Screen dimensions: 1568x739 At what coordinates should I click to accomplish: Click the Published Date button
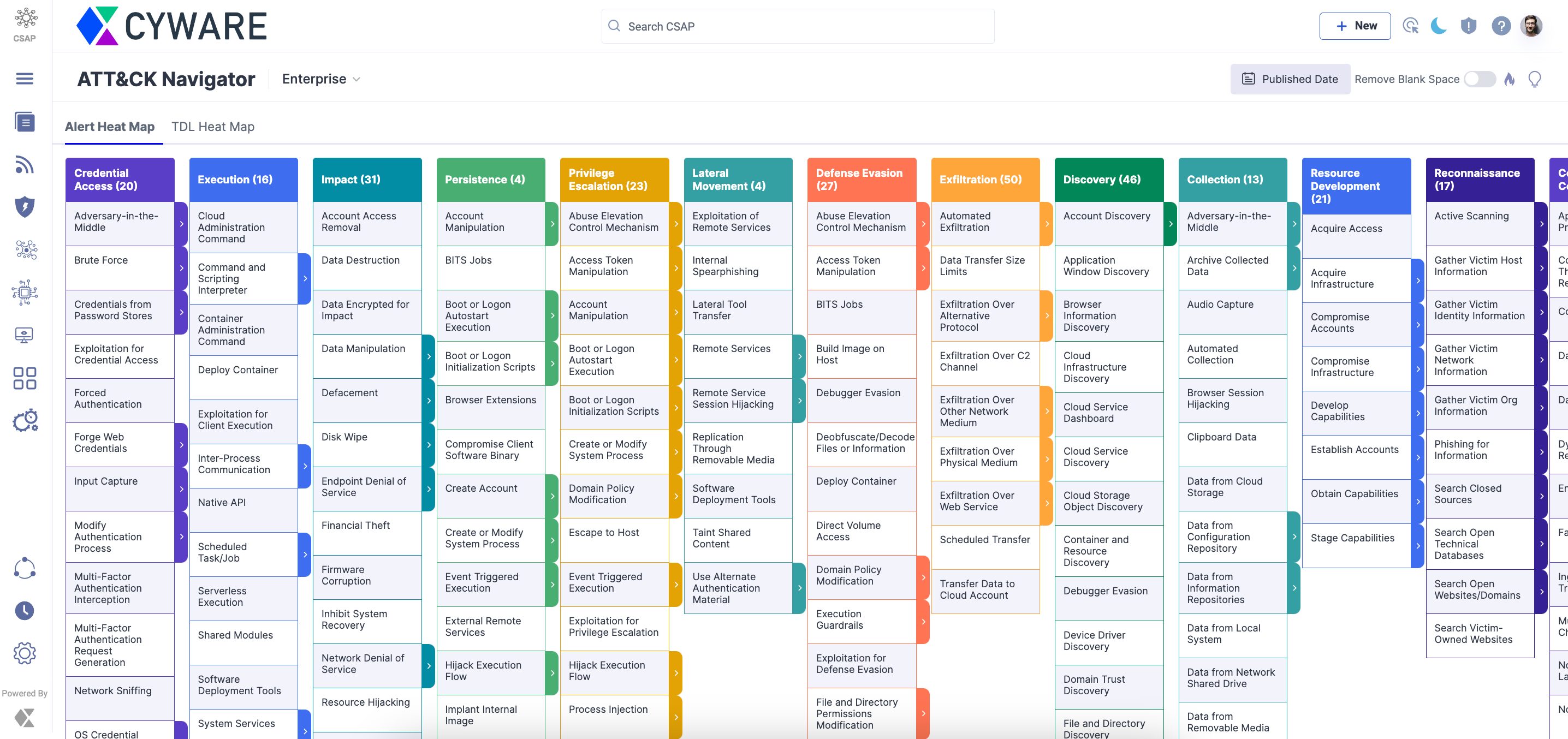[1290, 79]
